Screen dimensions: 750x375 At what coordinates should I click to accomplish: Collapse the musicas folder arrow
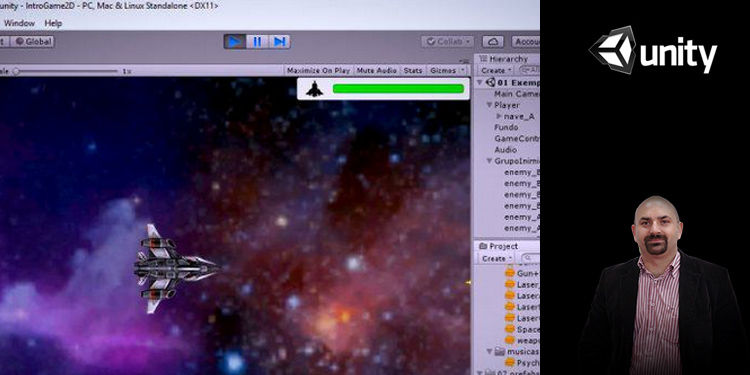489,352
